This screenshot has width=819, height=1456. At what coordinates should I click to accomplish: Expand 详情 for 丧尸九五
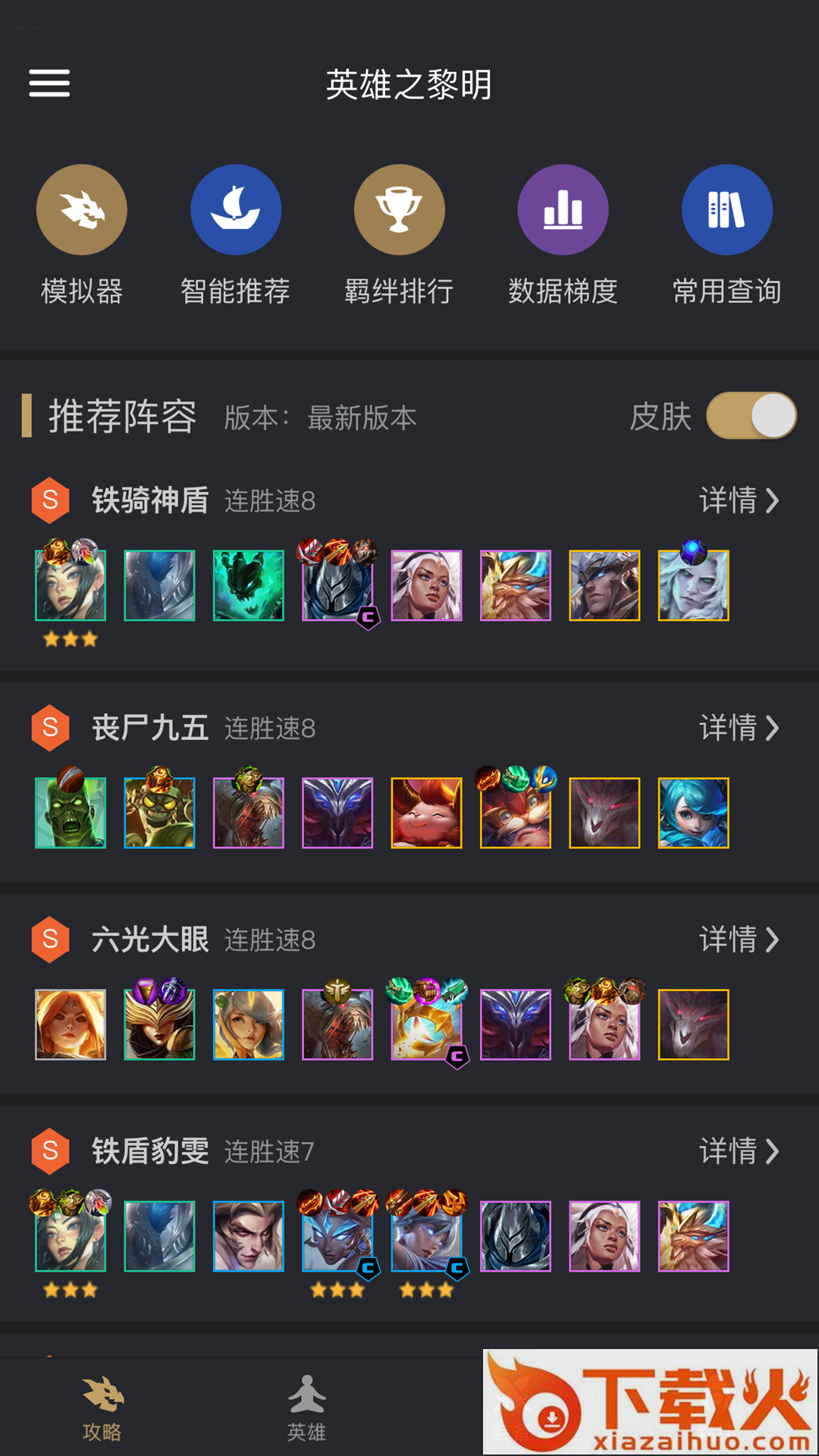[x=739, y=728]
